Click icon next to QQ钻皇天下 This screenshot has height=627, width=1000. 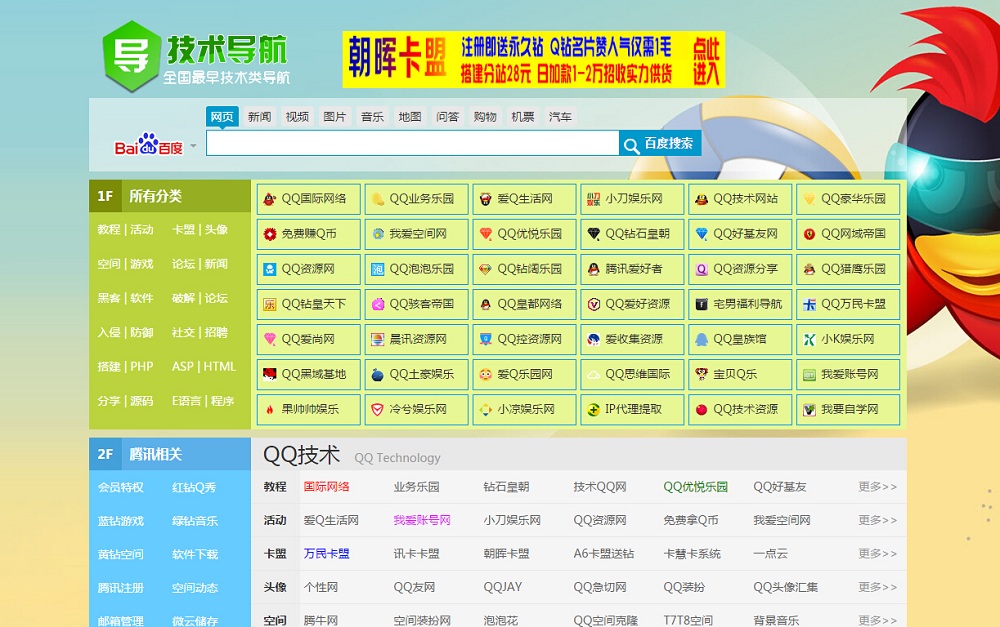click(270, 304)
